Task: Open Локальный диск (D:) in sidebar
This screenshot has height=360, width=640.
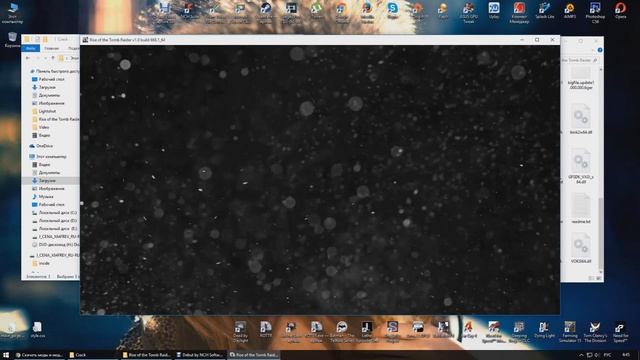Action: [54, 221]
